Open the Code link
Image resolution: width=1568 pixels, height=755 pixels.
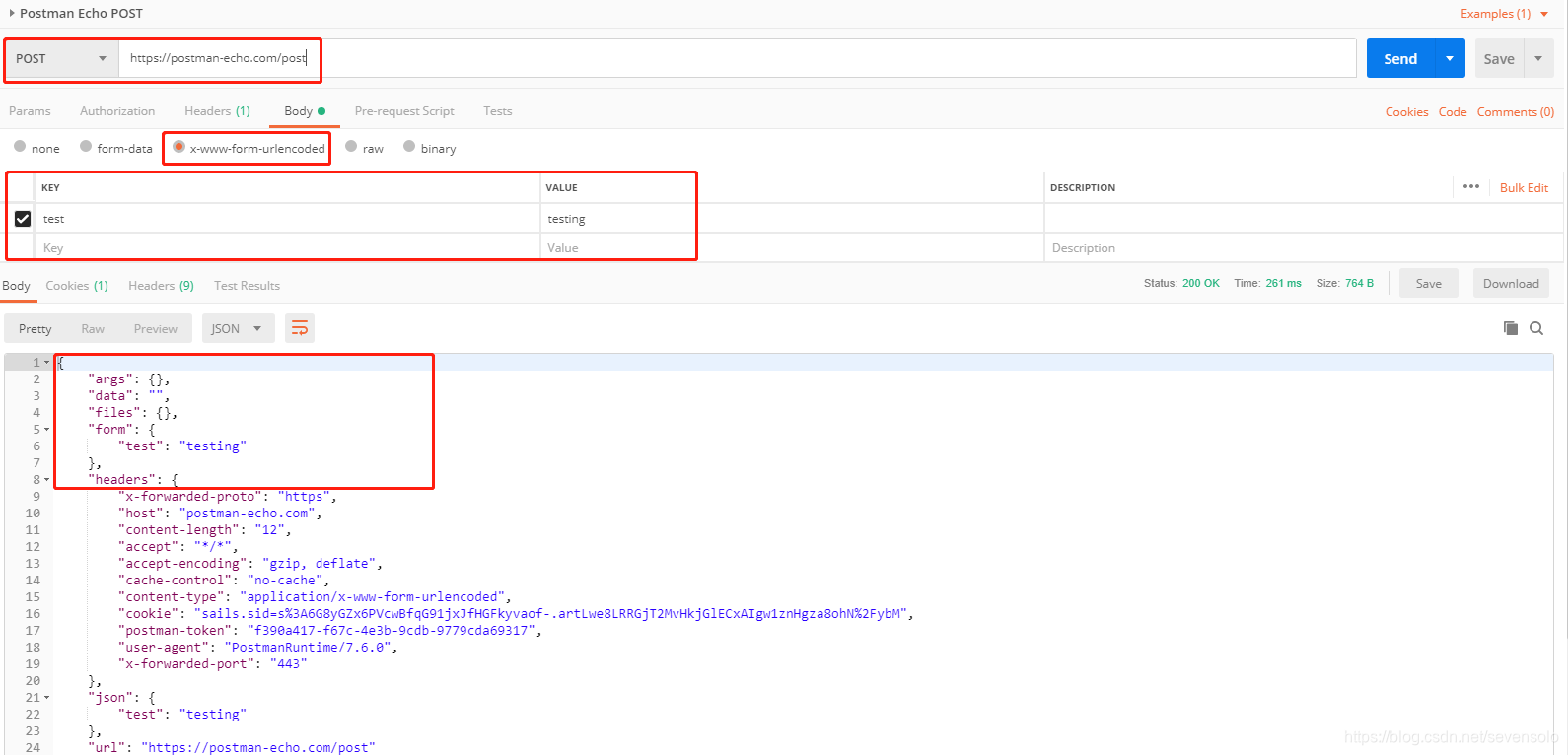click(x=1453, y=112)
